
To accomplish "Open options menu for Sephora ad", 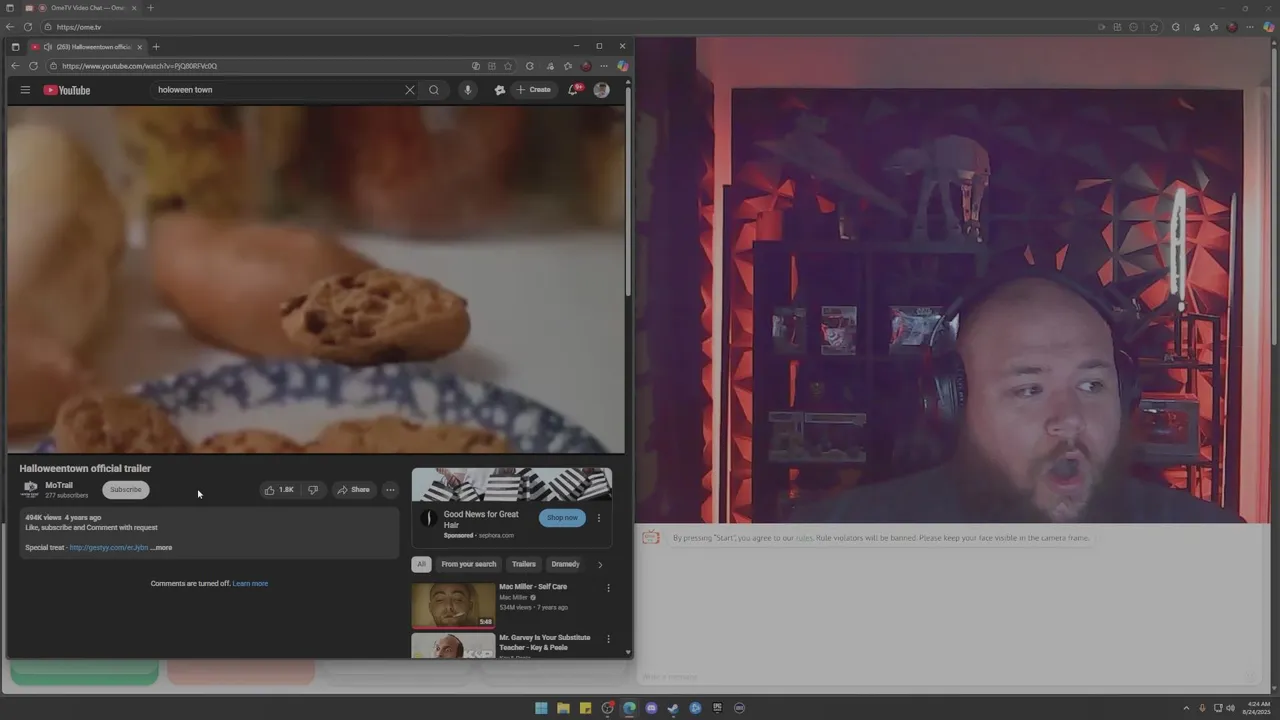I will [599, 518].
